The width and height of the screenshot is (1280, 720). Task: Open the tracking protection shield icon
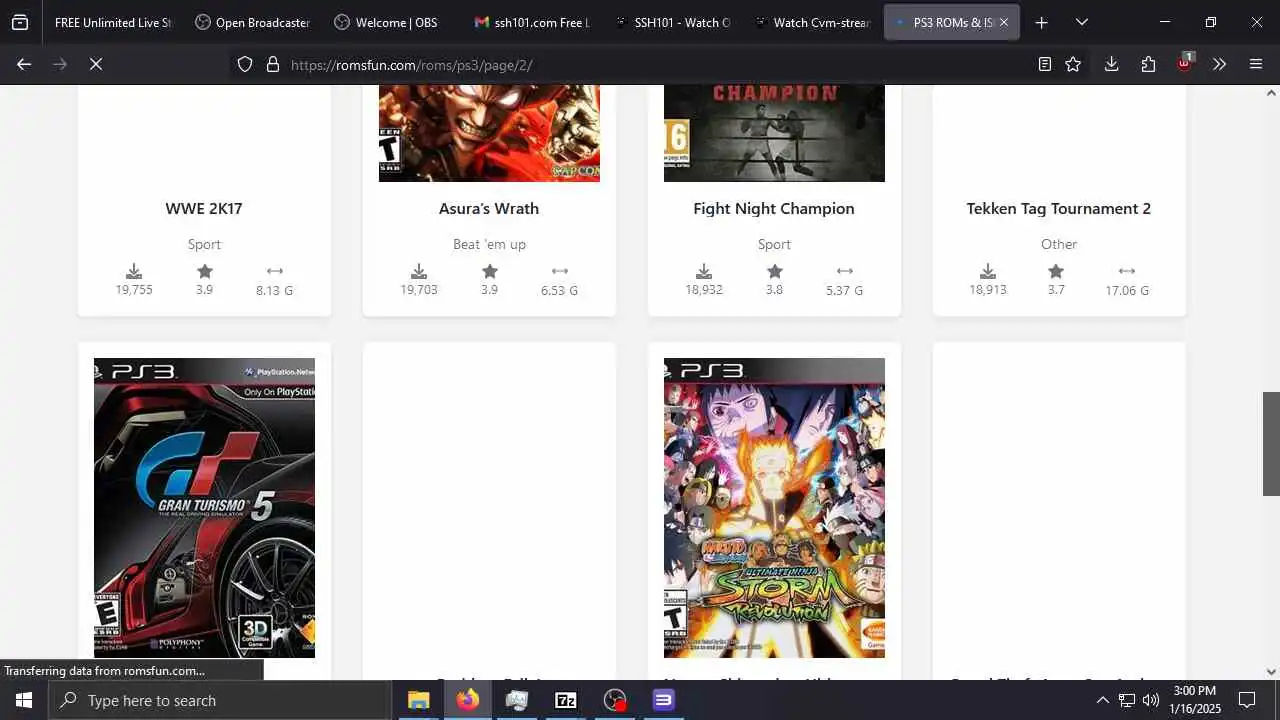(245, 64)
